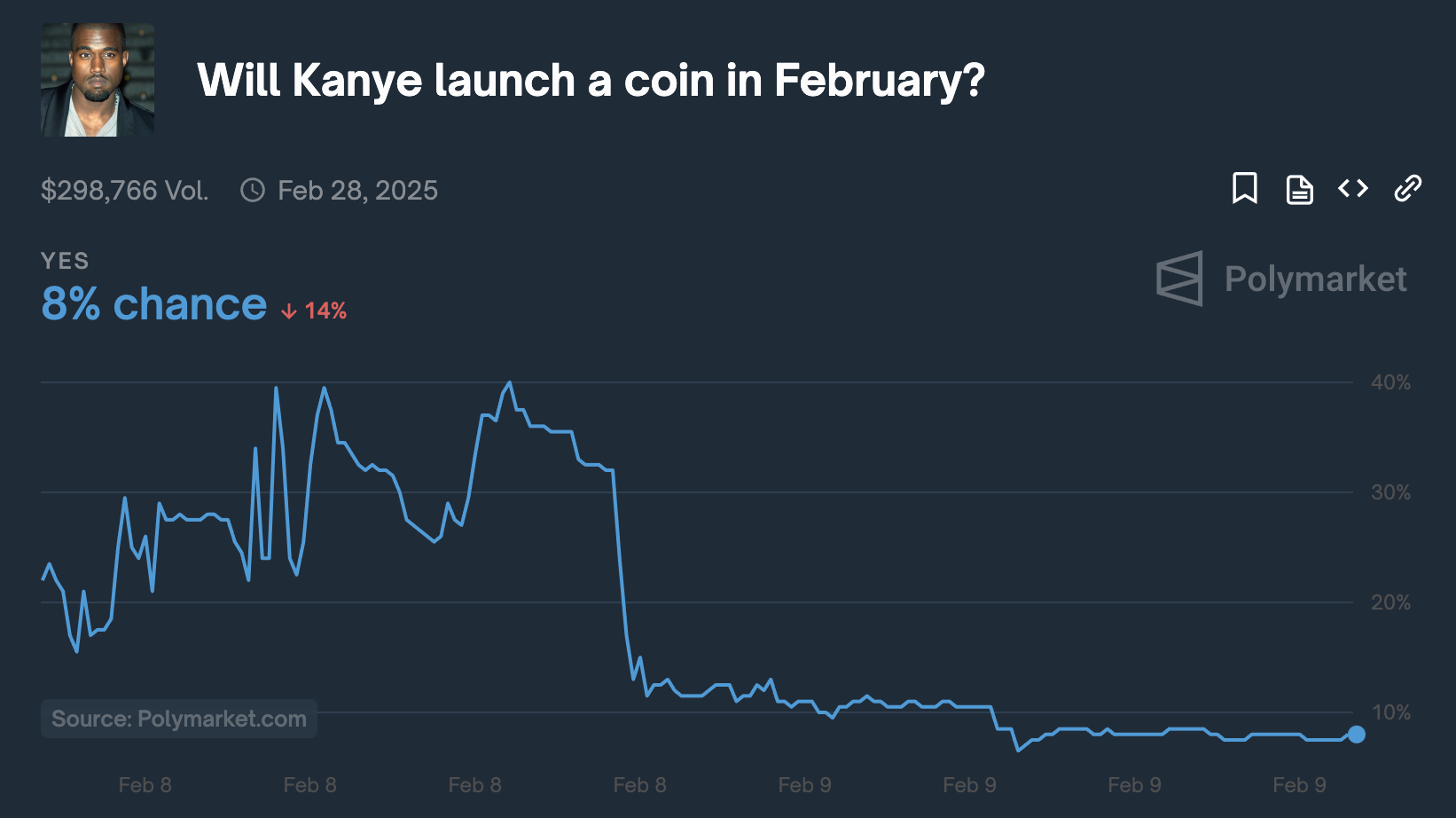Open the Kanye profile thumbnail

click(98, 80)
